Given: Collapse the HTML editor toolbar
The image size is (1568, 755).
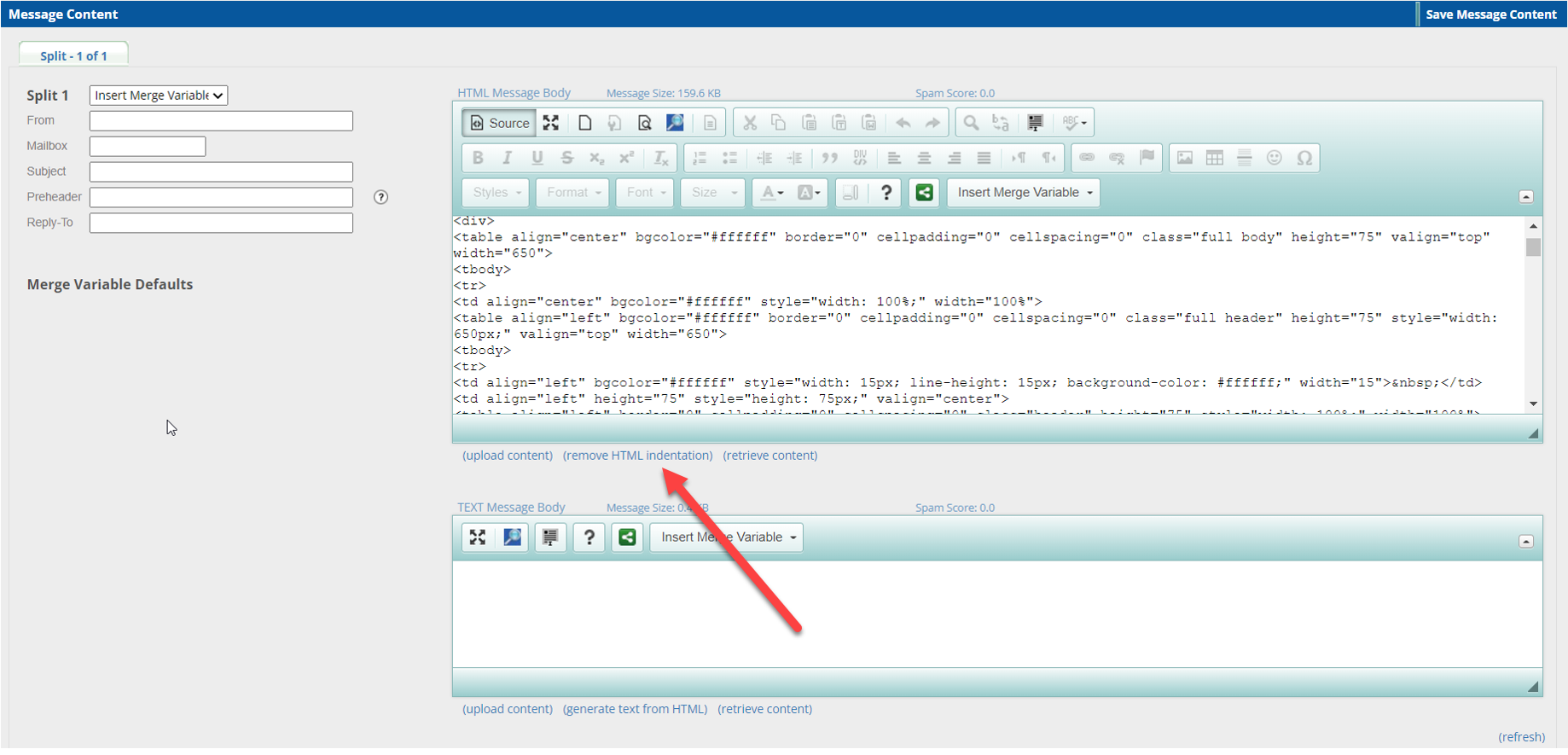Looking at the screenshot, I should coord(1526,197).
